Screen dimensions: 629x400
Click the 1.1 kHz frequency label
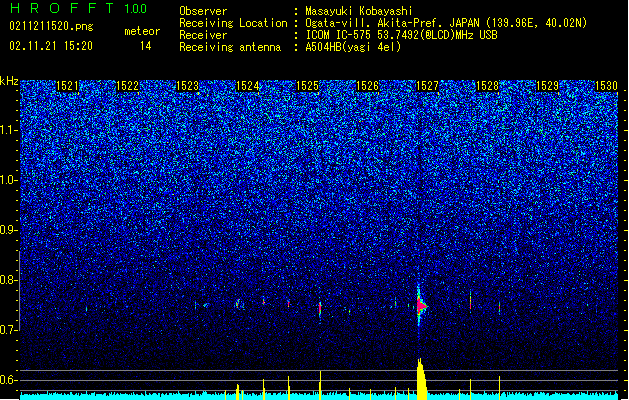tap(9, 130)
